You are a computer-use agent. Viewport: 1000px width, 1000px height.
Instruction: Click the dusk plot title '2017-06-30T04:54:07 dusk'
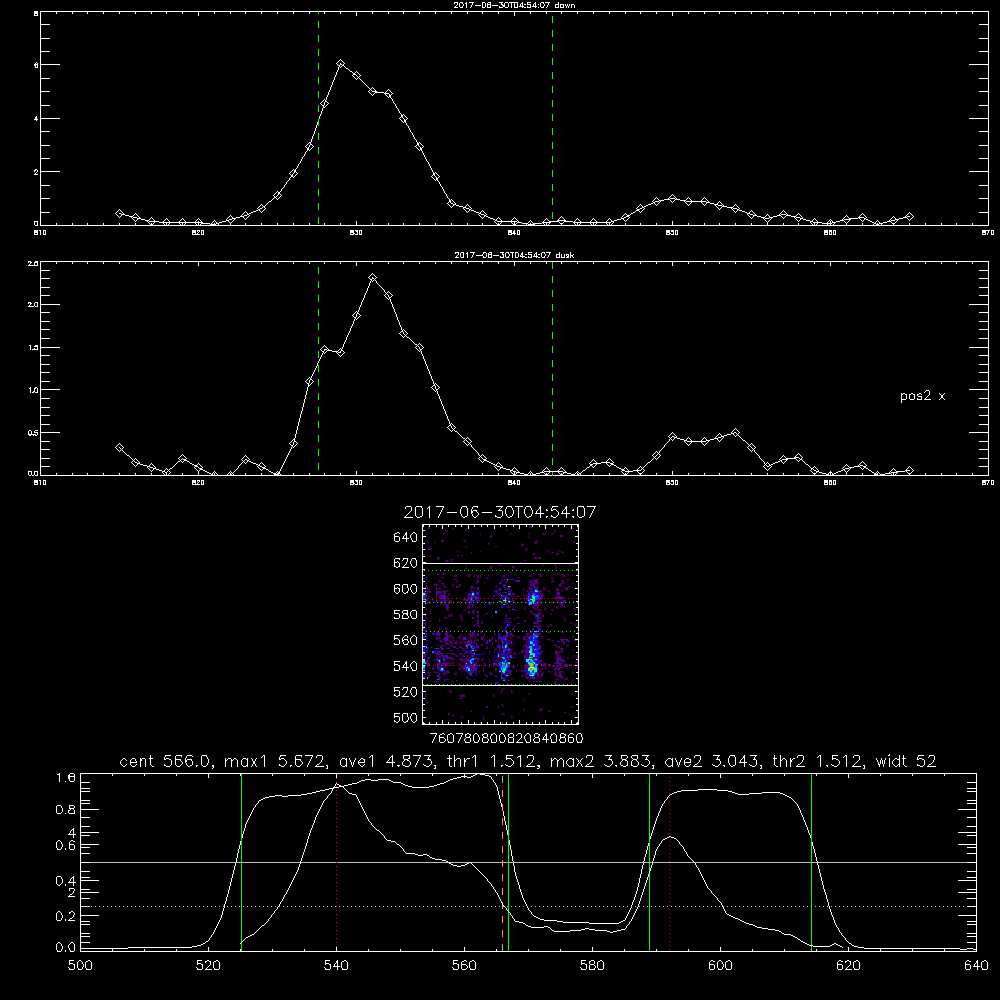[x=514, y=255]
